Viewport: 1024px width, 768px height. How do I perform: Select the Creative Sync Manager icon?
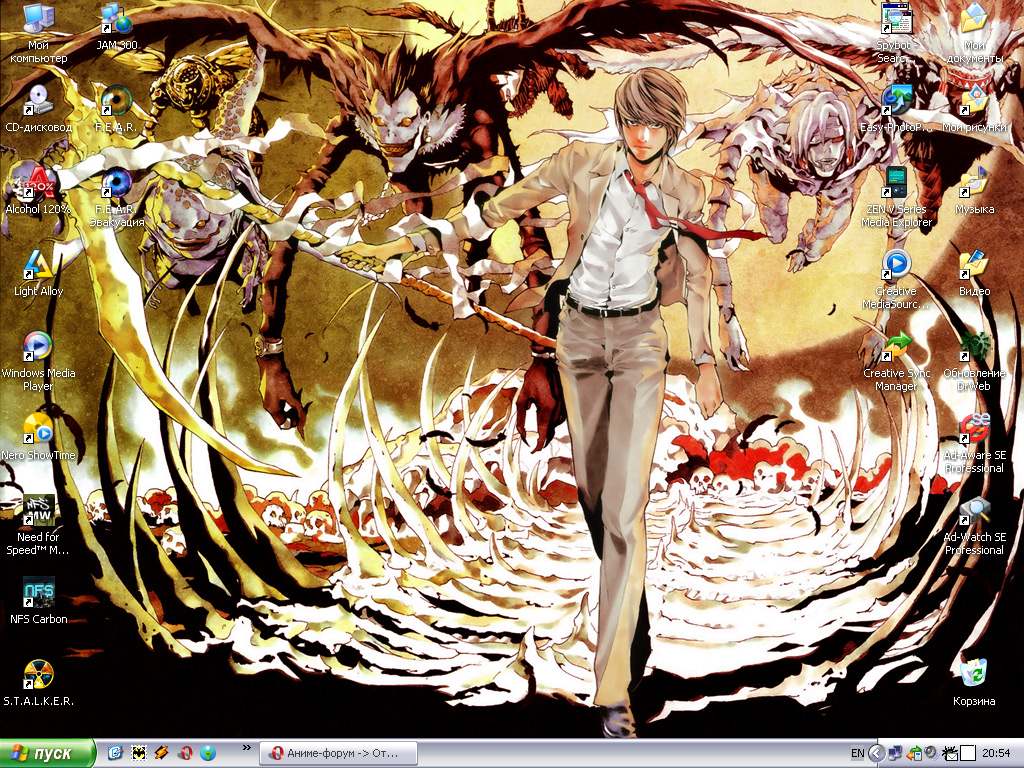(x=896, y=361)
